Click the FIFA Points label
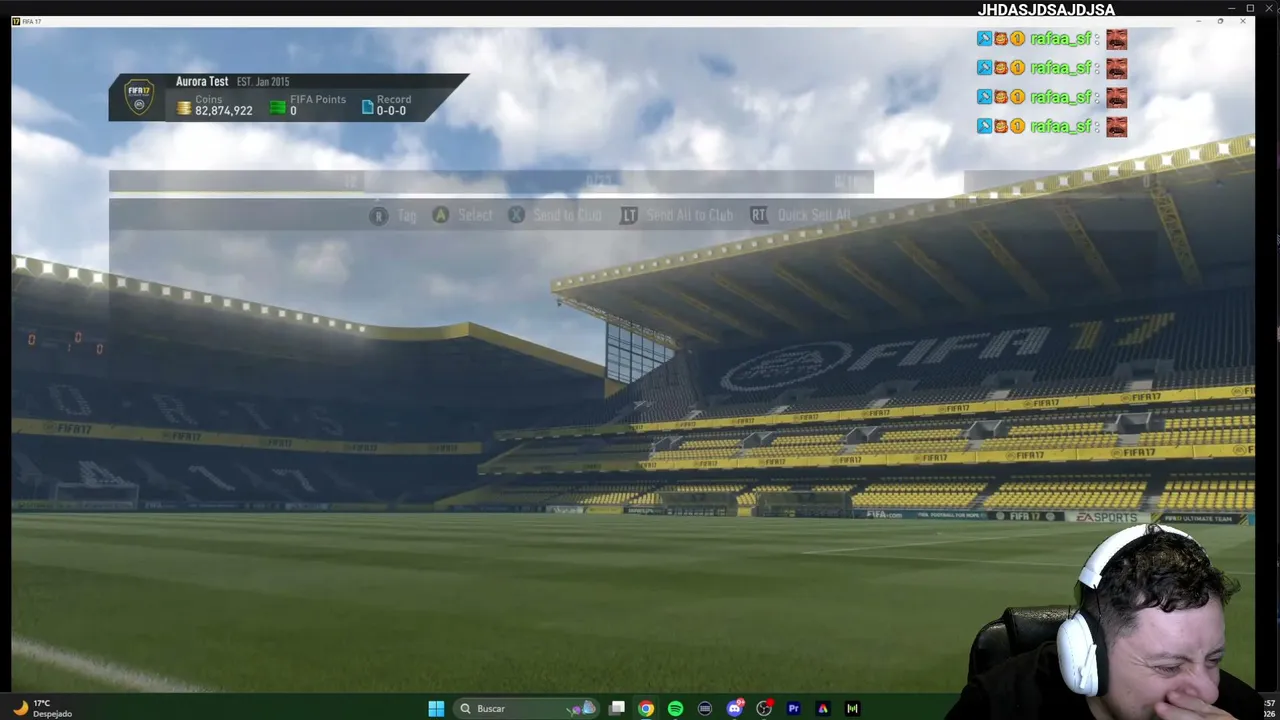 point(318,99)
